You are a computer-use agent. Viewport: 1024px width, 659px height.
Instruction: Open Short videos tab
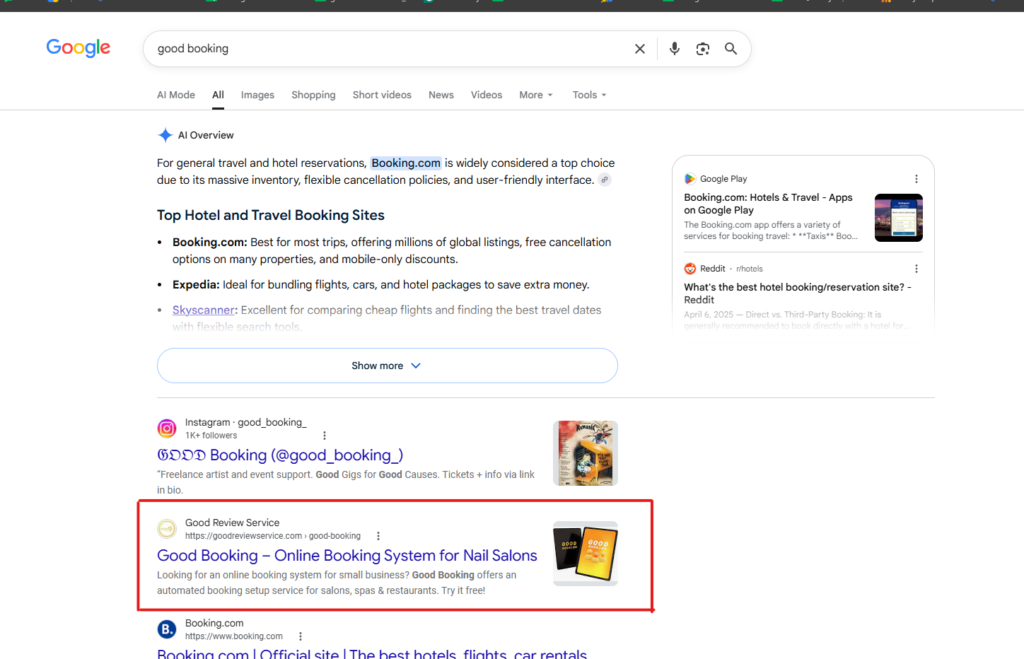pyautogui.click(x=382, y=95)
